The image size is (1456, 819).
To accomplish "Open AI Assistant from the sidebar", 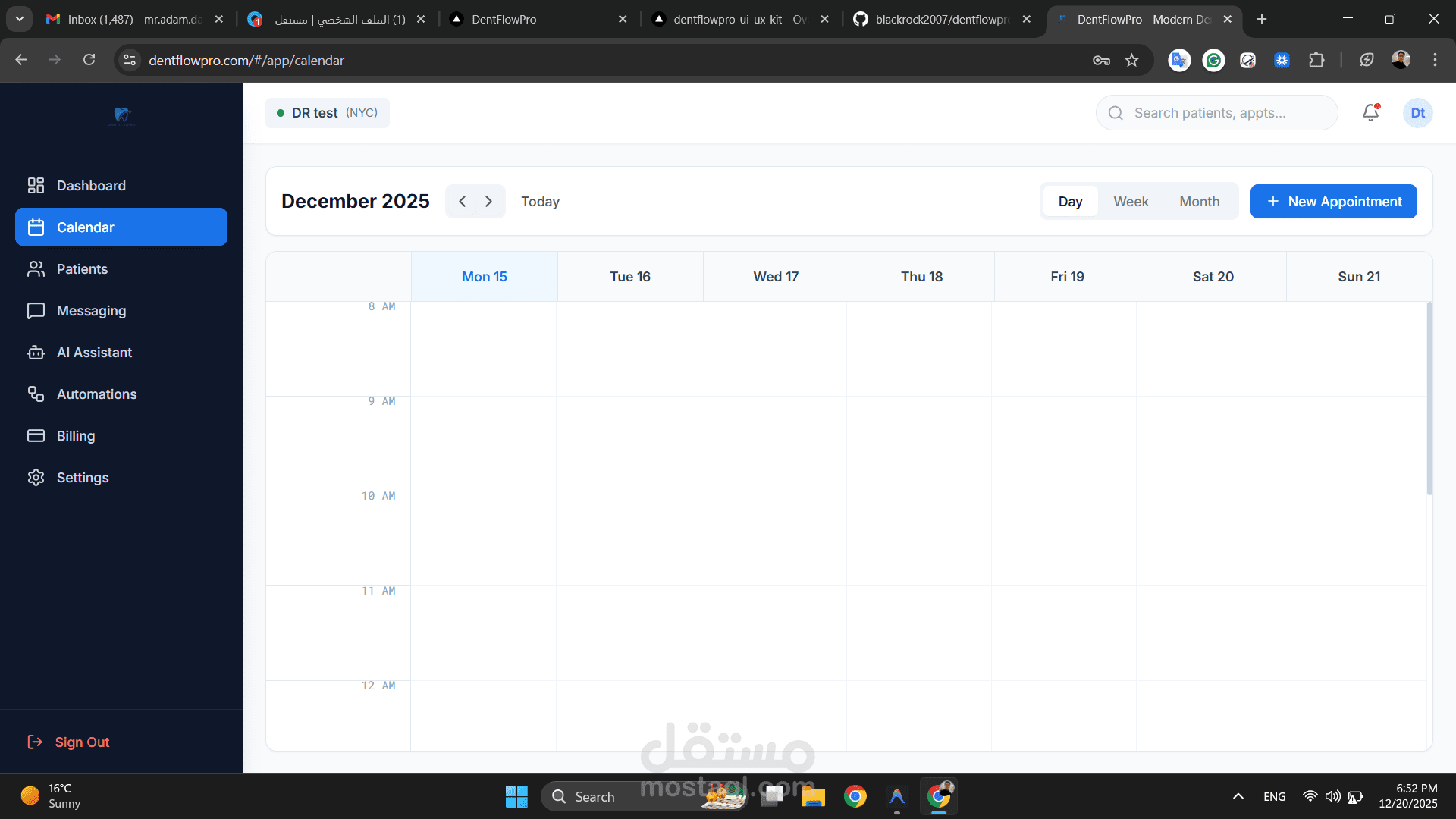I will point(94,353).
